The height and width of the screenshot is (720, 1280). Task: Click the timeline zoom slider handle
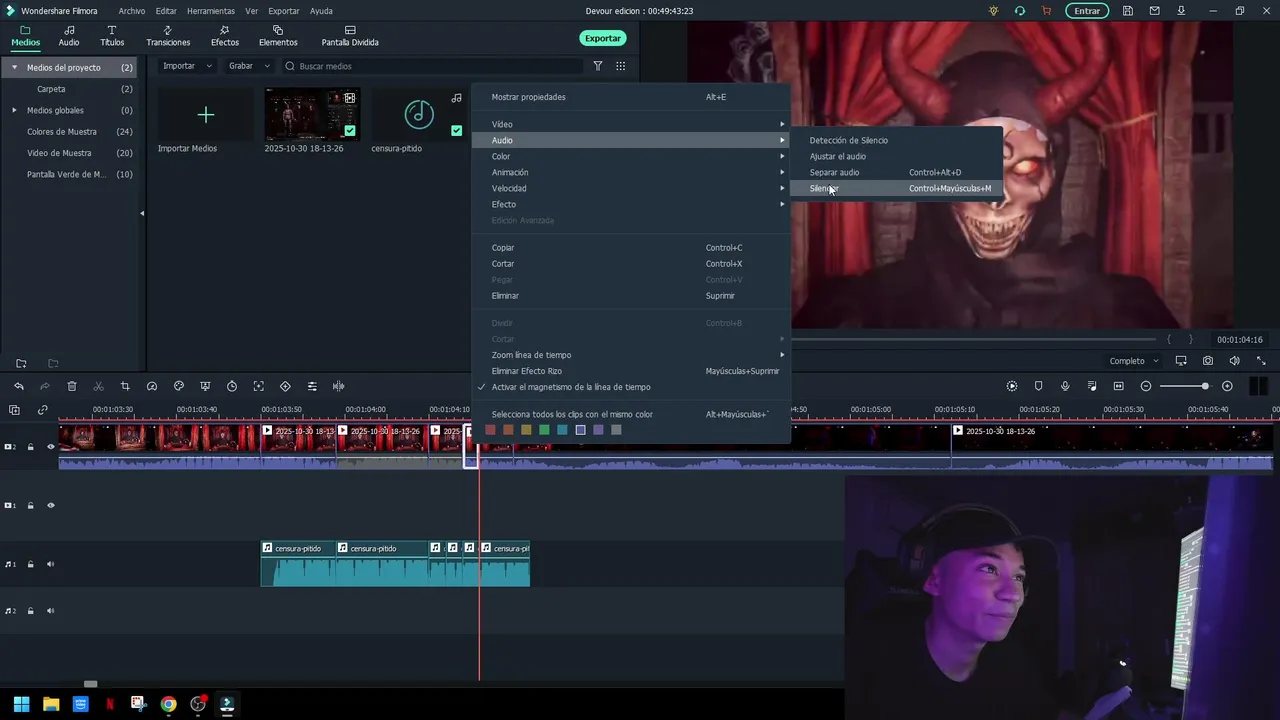pyautogui.click(x=1205, y=386)
